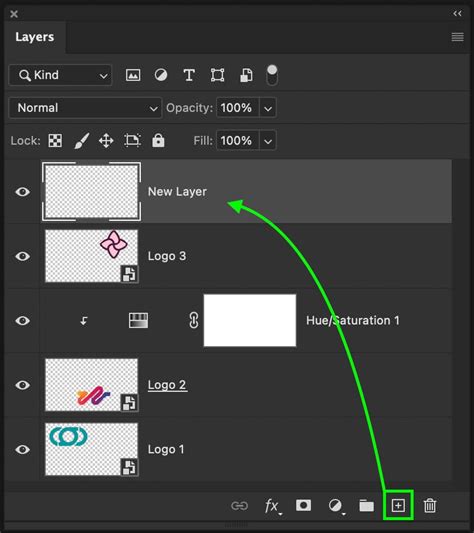Create a new layer plus icon
The height and width of the screenshot is (533, 474).
[398, 505]
